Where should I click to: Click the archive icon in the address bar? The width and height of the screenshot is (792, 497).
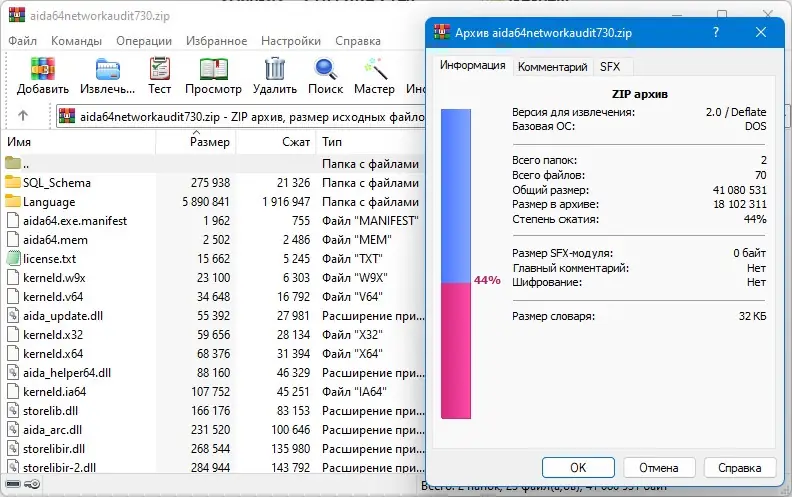67,117
